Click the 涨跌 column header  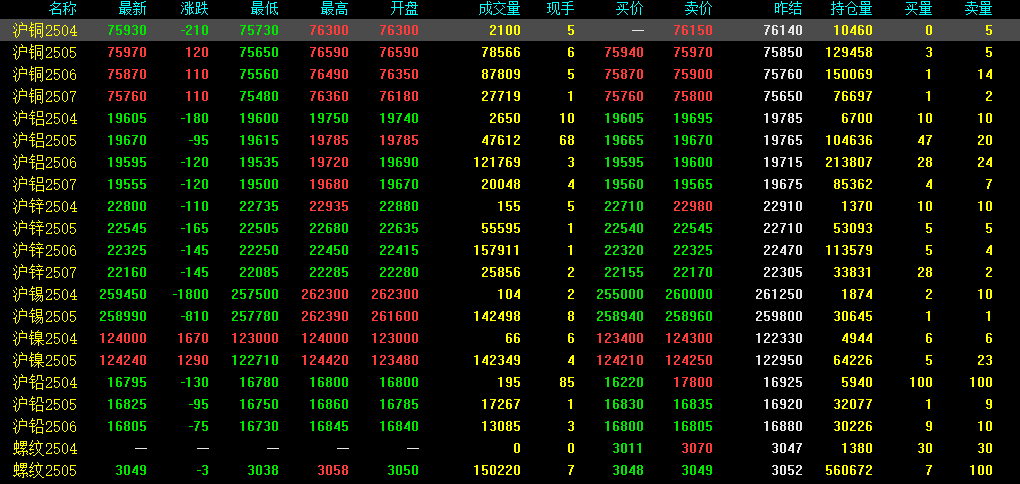pos(195,9)
